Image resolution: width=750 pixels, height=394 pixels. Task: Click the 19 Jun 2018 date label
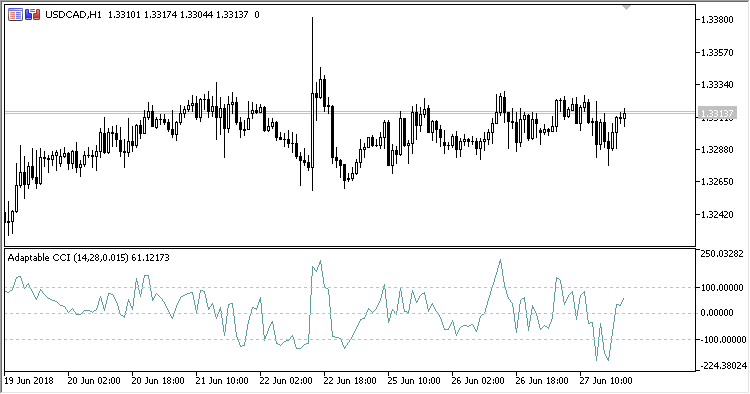tap(29, 381)
